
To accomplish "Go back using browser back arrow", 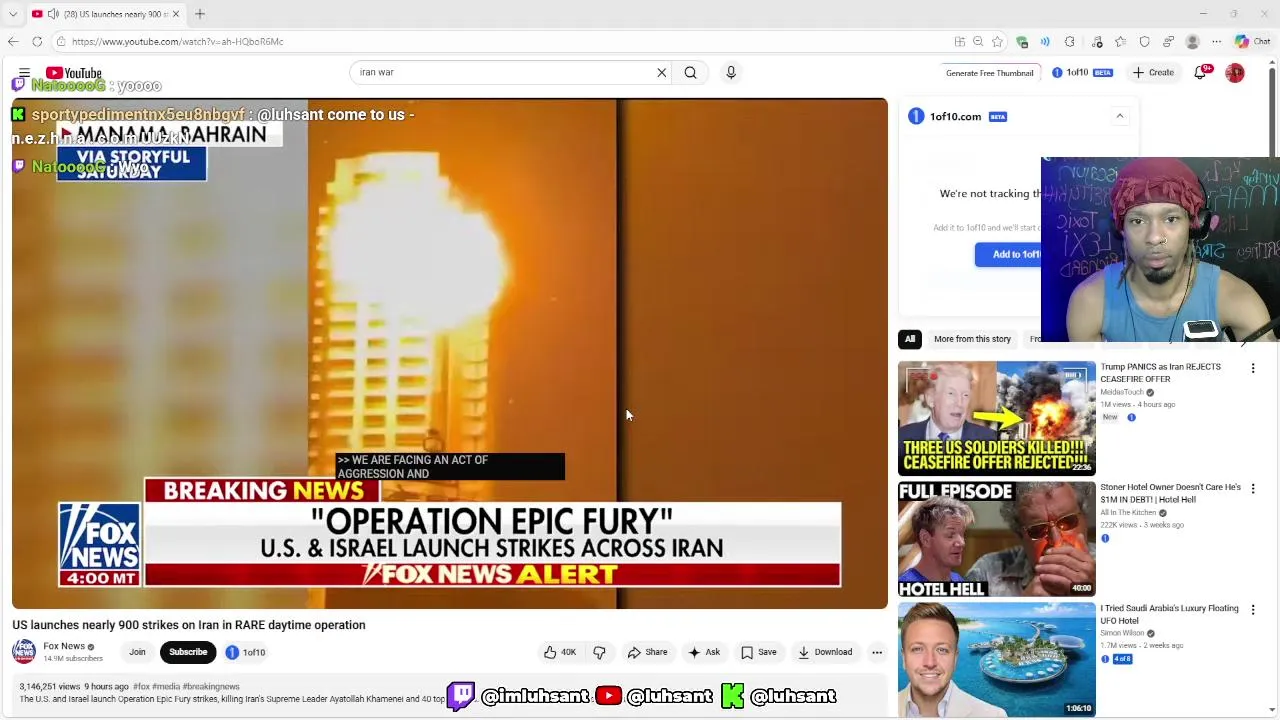I will (13, 41).
